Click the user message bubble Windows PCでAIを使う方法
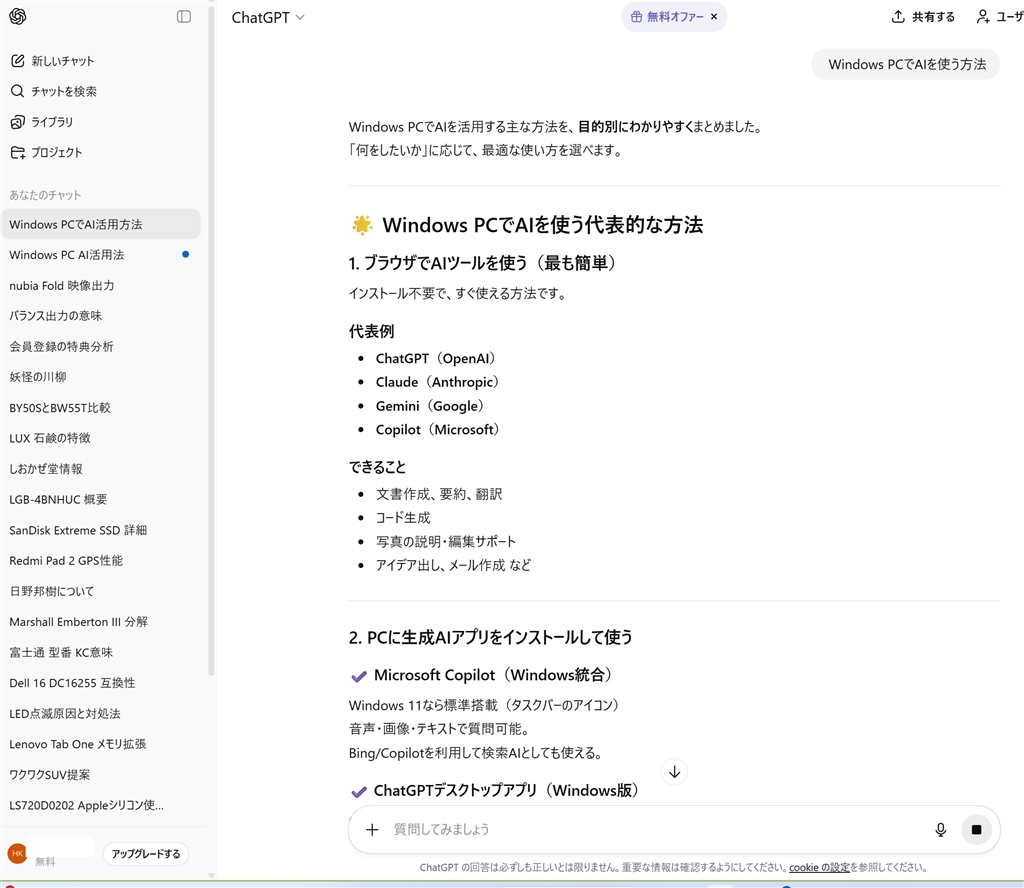This screenshot has width=1024, height=888. tap(906, 65)
